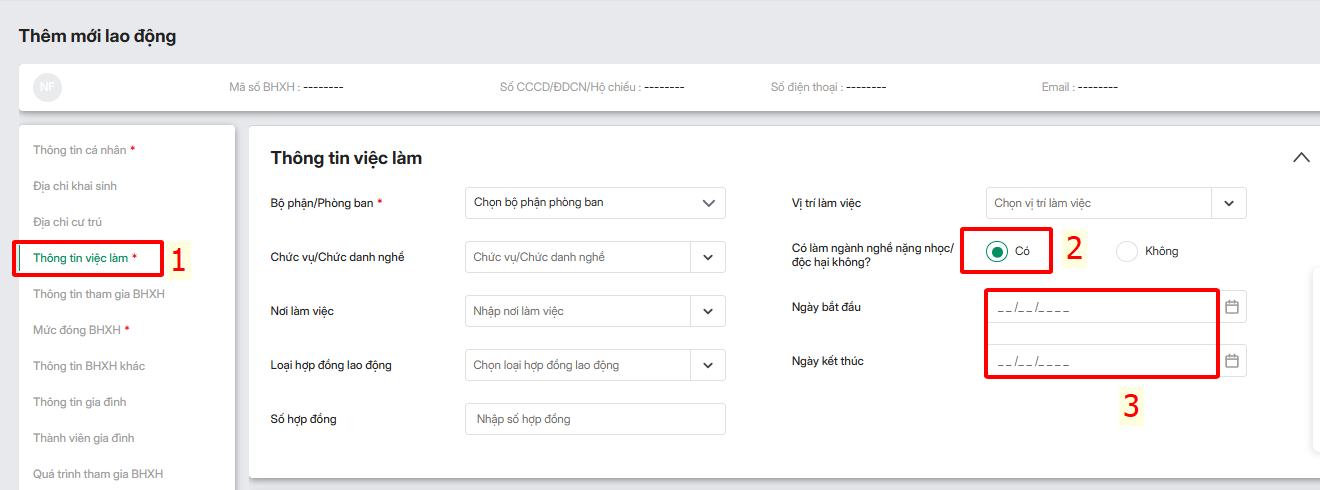Open Địa chỉ khai sinh sidebar item

point(75,186)
